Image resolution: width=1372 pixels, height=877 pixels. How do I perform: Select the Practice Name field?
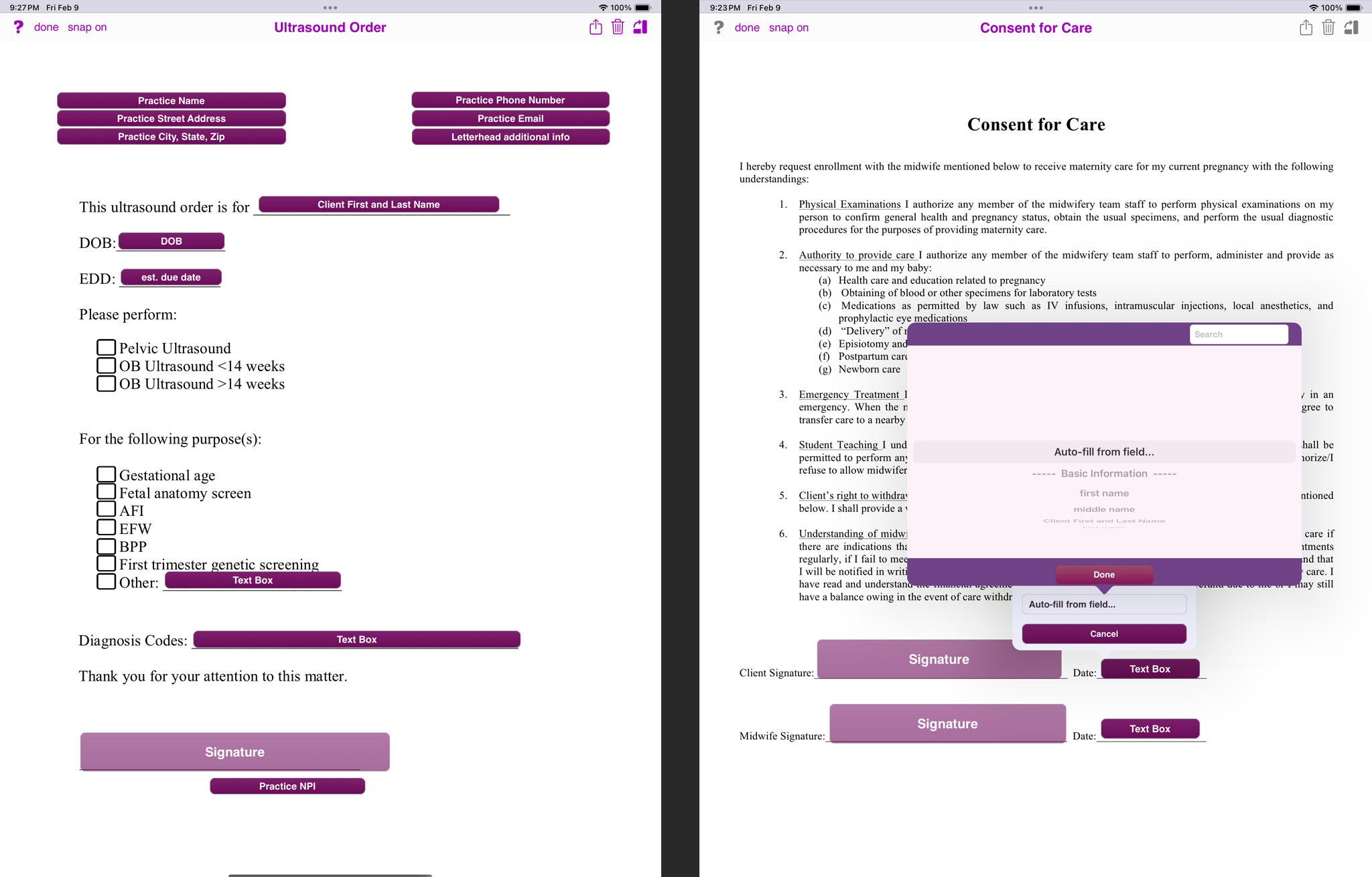point(171,100)
